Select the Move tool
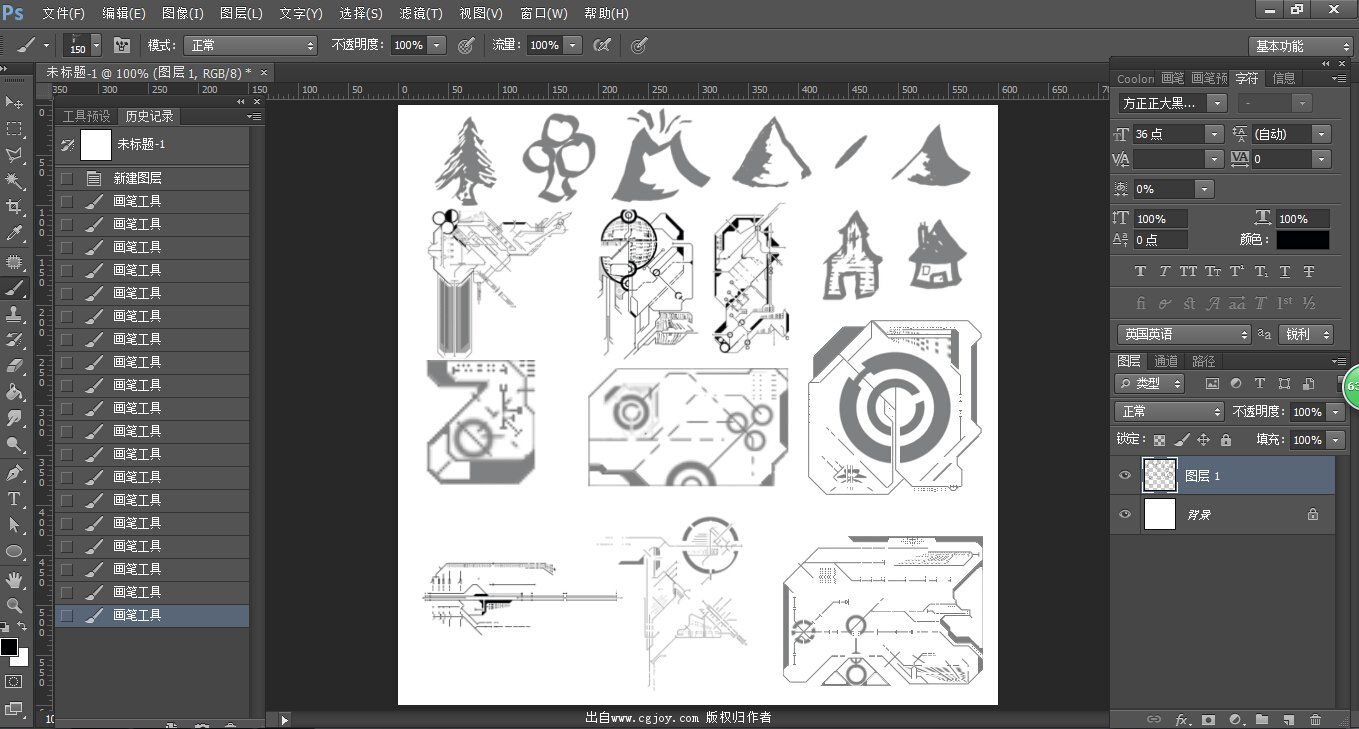 tap(14, 103)
